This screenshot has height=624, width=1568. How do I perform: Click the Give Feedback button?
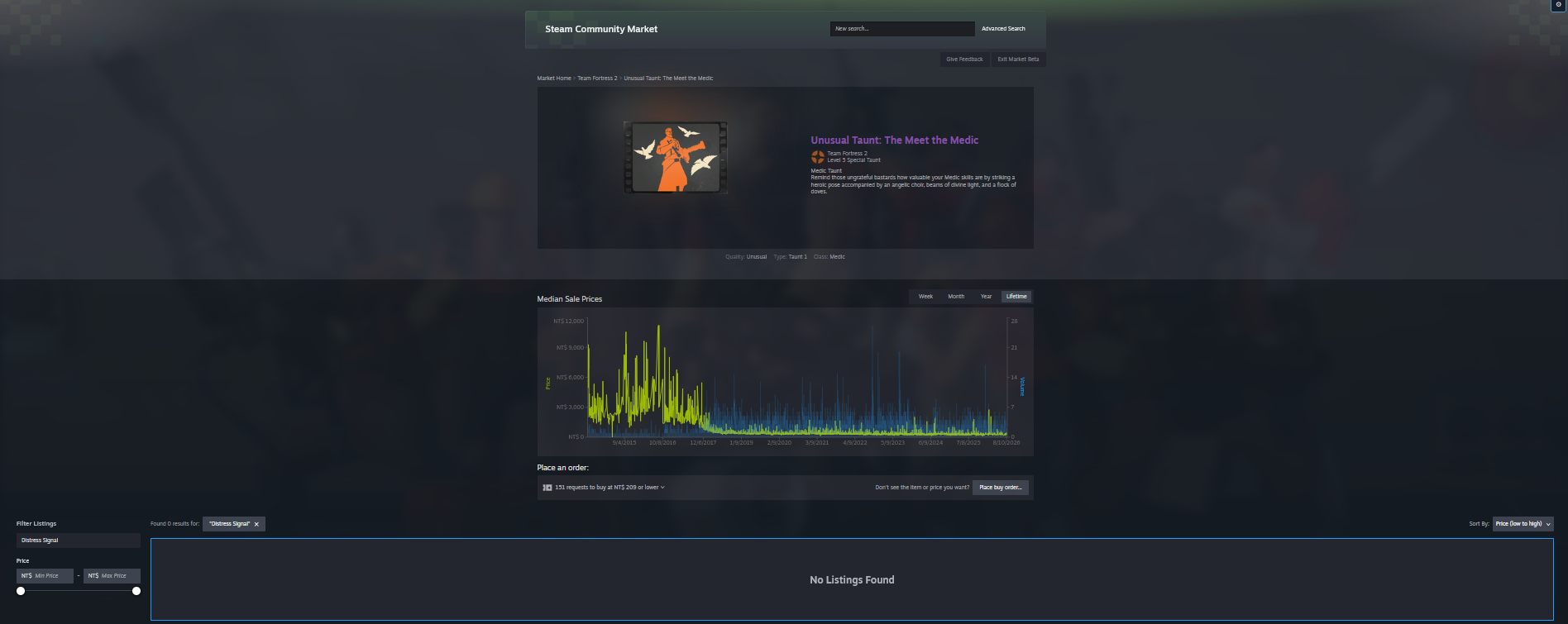[964, 60]
